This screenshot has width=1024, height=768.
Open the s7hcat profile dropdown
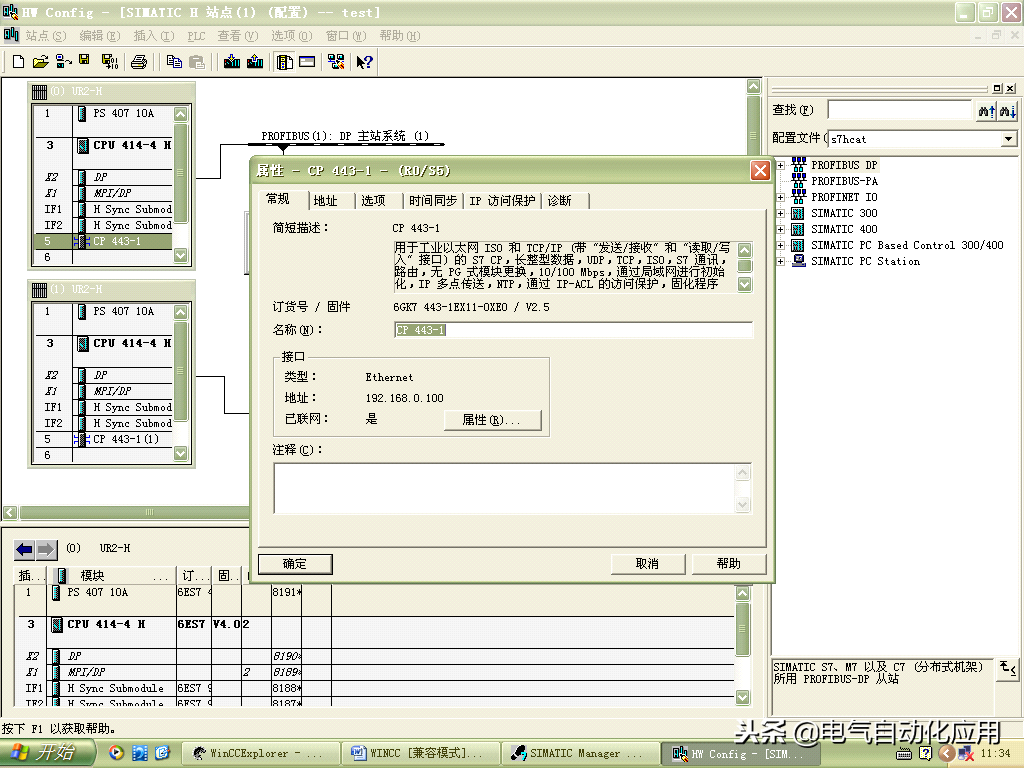[x=1008, y=139]
